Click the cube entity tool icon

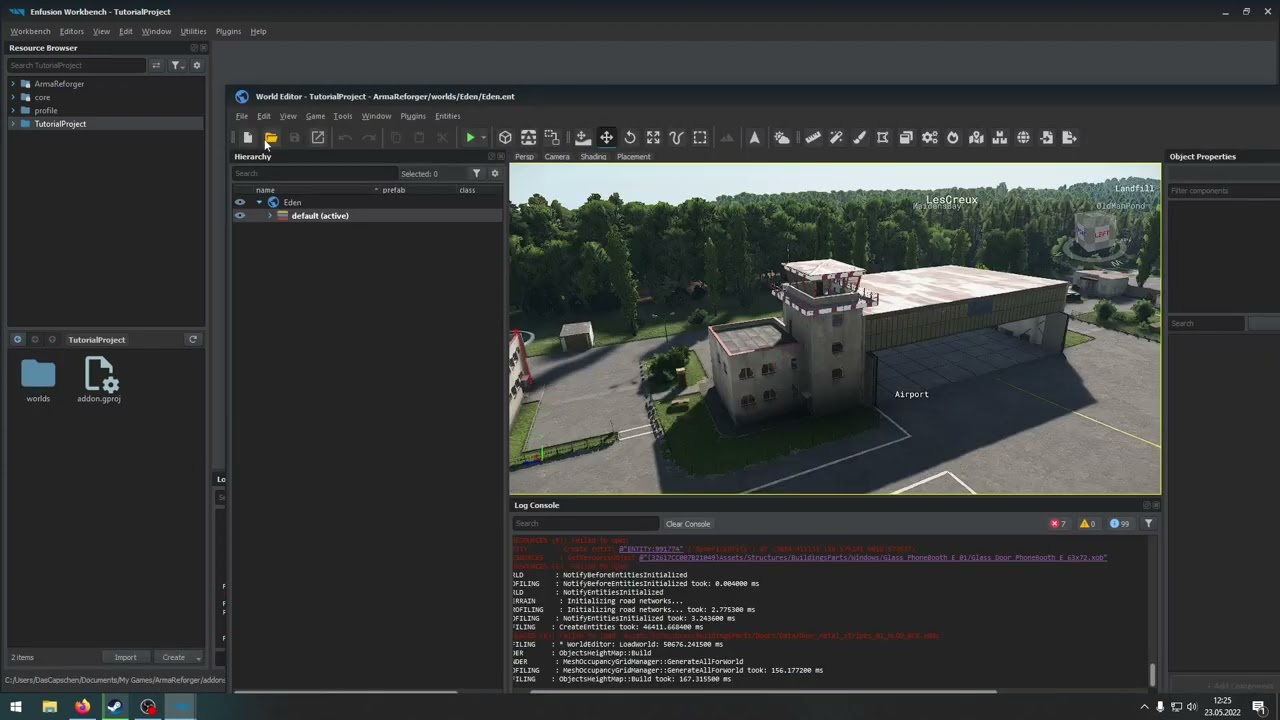505,138
